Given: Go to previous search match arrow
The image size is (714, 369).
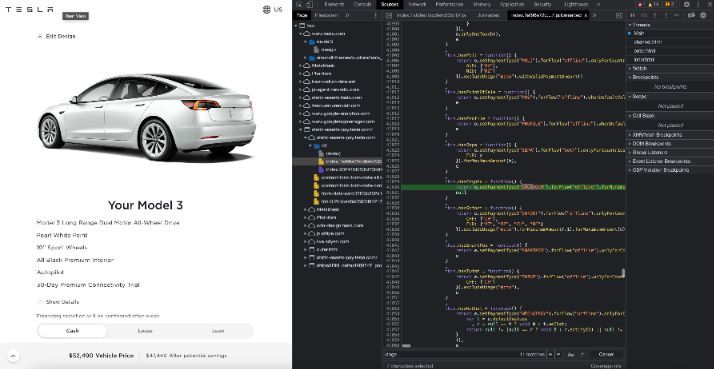Looking at the screenshot, I should pyautogui.click(x=551, y=354).
